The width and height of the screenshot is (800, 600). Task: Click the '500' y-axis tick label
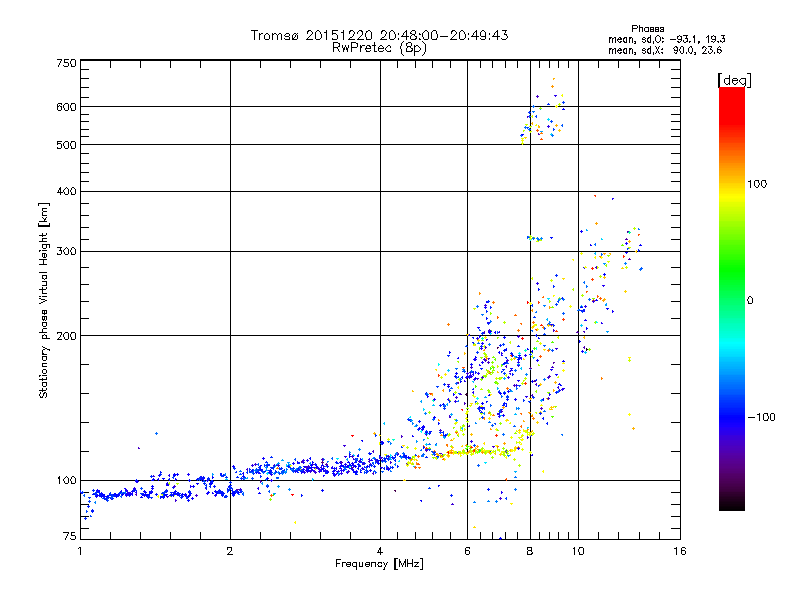(x=67, y=145)
